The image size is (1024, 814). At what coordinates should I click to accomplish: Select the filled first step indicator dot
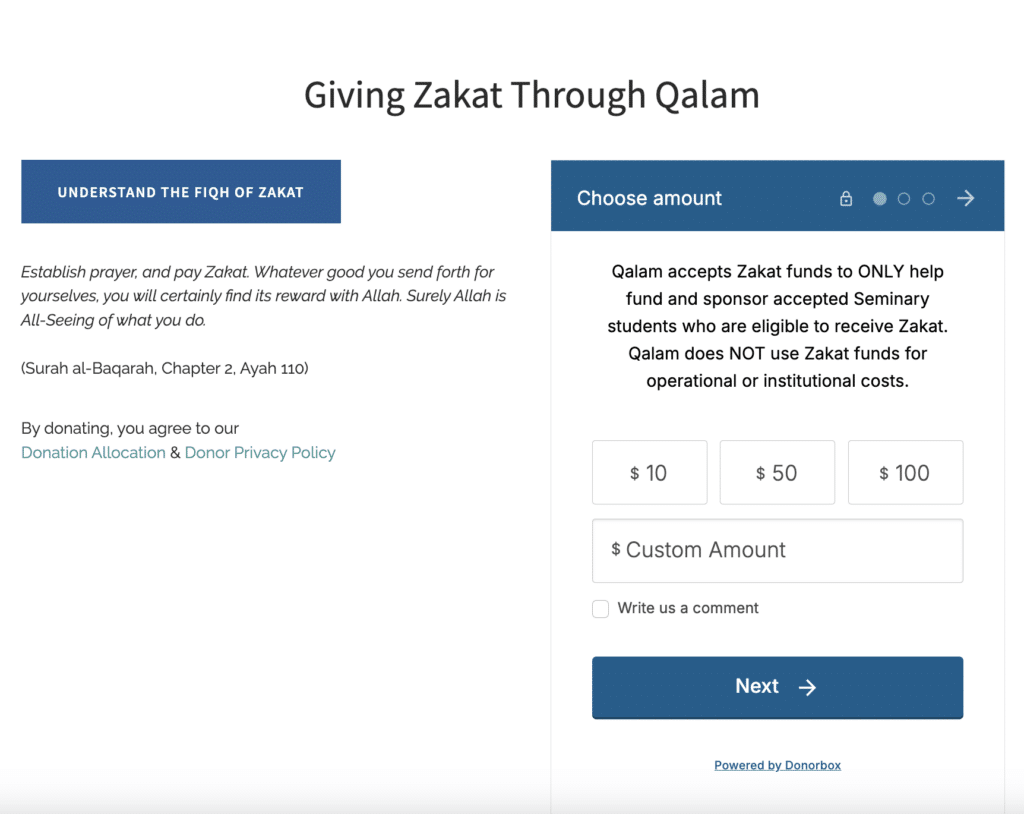(879, 198)
